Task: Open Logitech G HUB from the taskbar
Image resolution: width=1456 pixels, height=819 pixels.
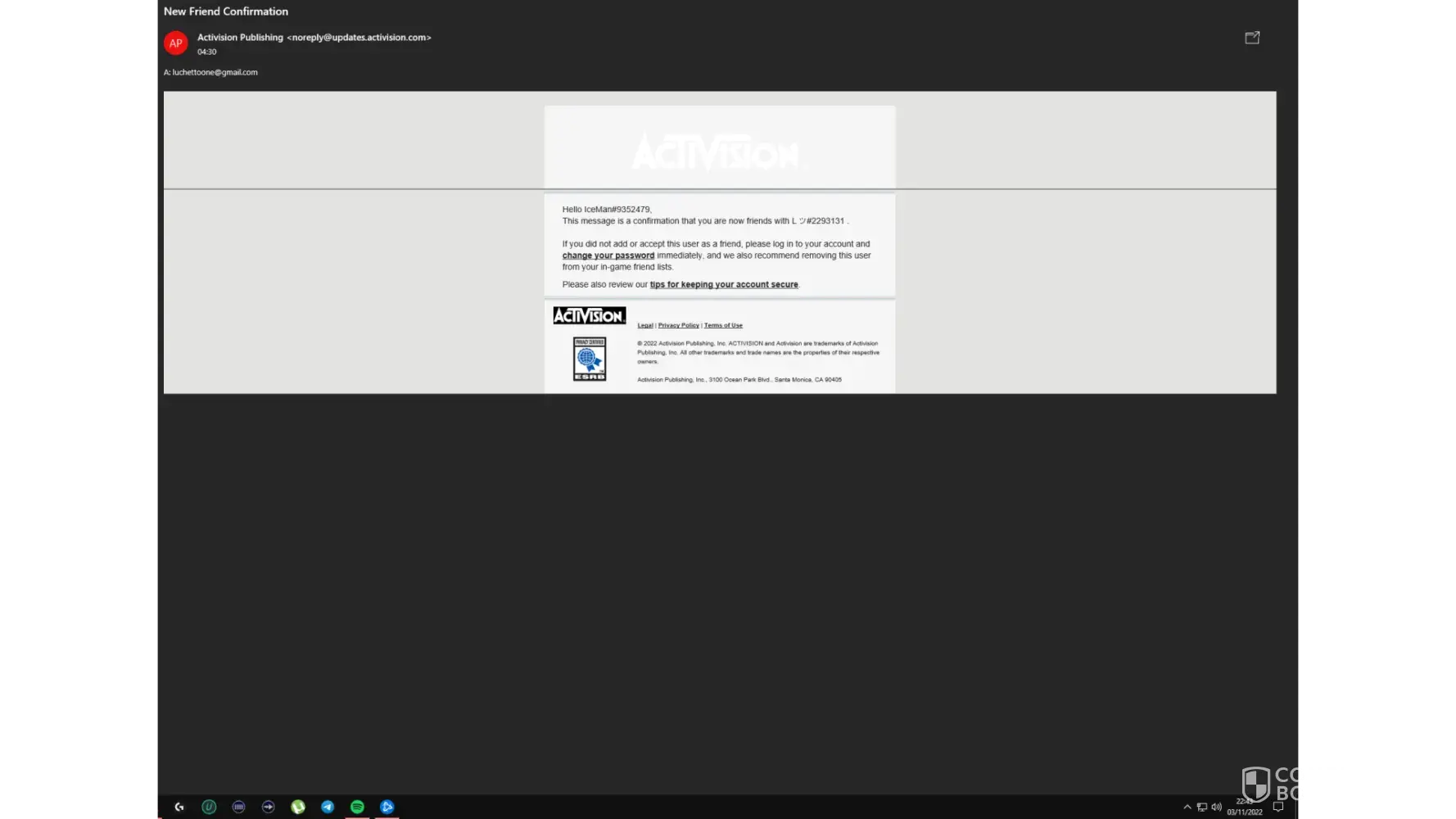Action: click(179, 807)
